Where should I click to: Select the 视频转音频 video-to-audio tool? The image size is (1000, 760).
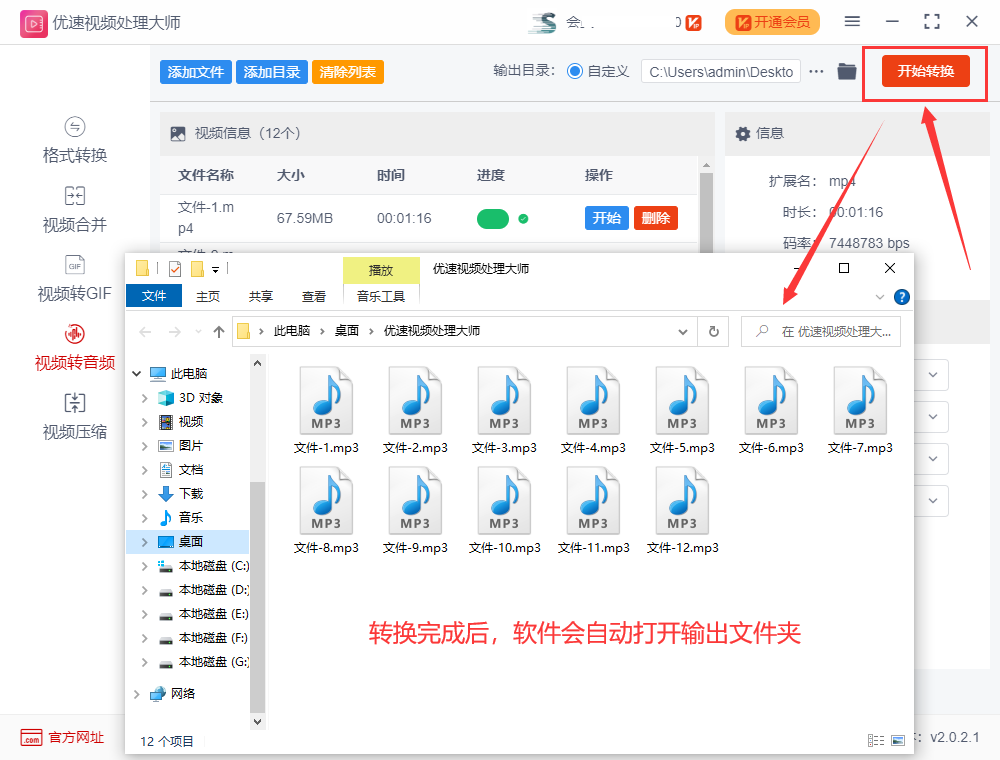[x=74, y=350]
